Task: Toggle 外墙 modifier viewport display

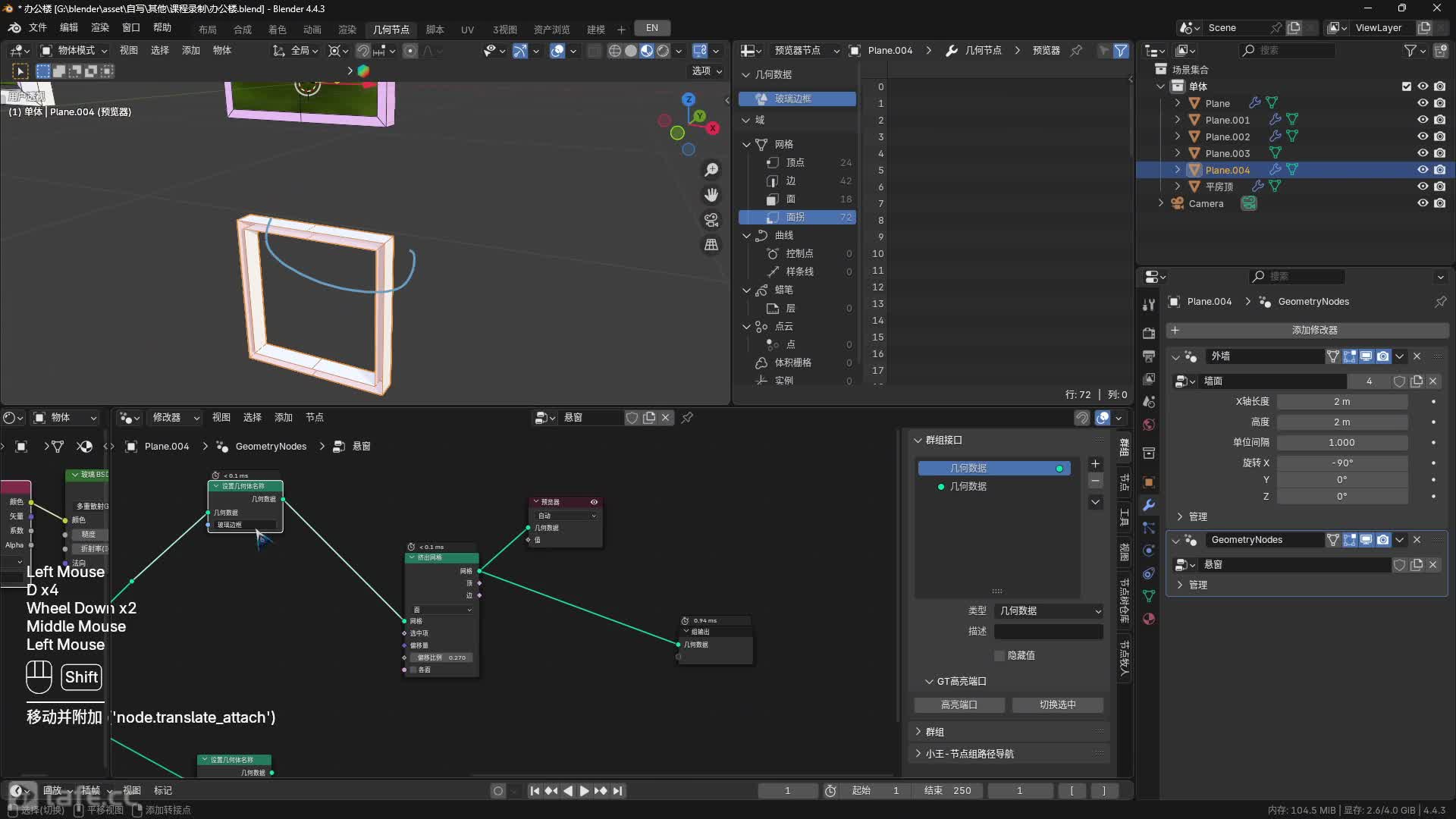Action: coord(1367,356)
